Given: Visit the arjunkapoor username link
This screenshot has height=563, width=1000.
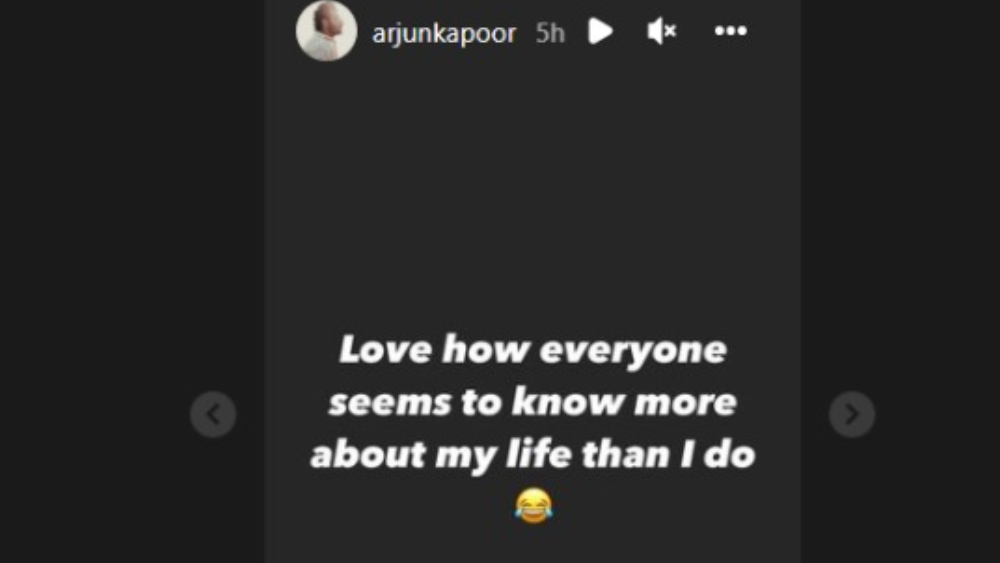Looking at the screenshot, I should [x=444, y=33].
